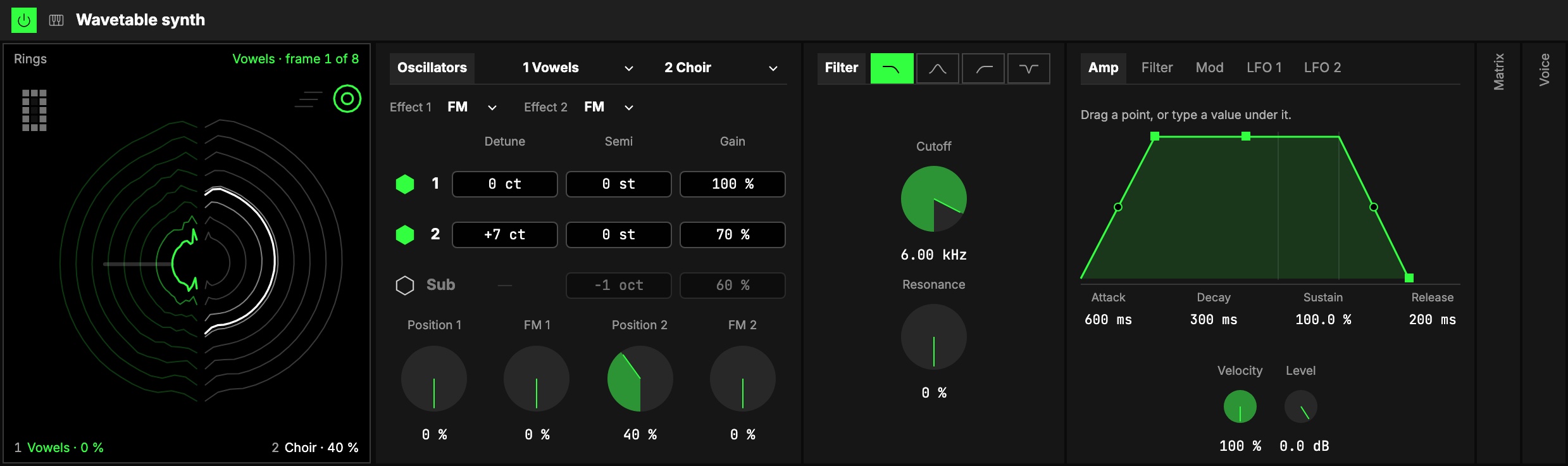Select the dotted grid view icon
The image size is (1568, 466).
(34, 110)
